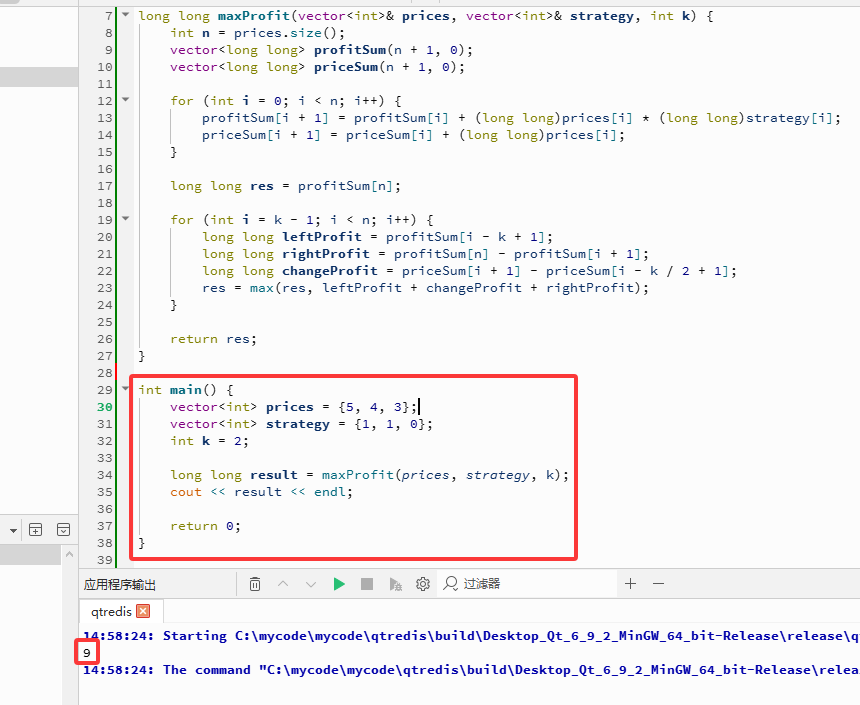Click the side panel scroll-up arrow
Screen dimensions: 860x705
coord(69,555)
